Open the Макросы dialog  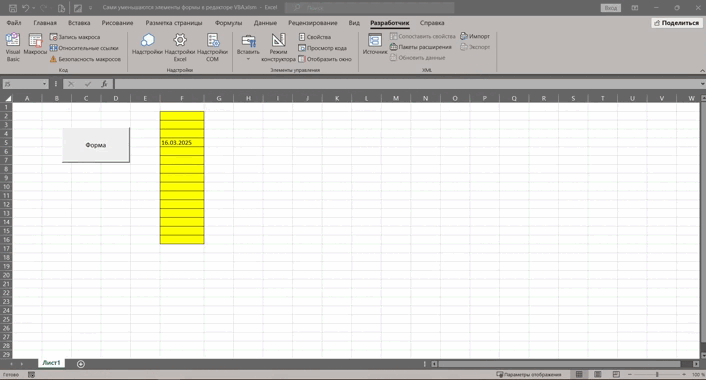tap(35, 44)
